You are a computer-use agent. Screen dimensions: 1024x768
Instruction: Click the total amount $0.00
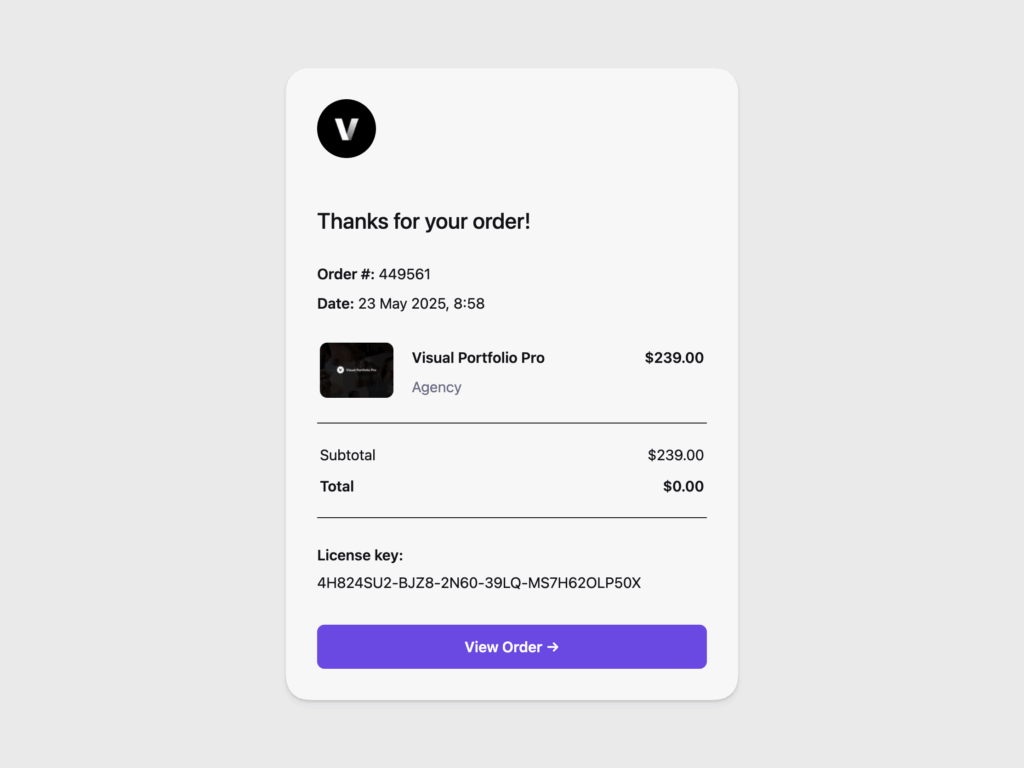(683, 487)
